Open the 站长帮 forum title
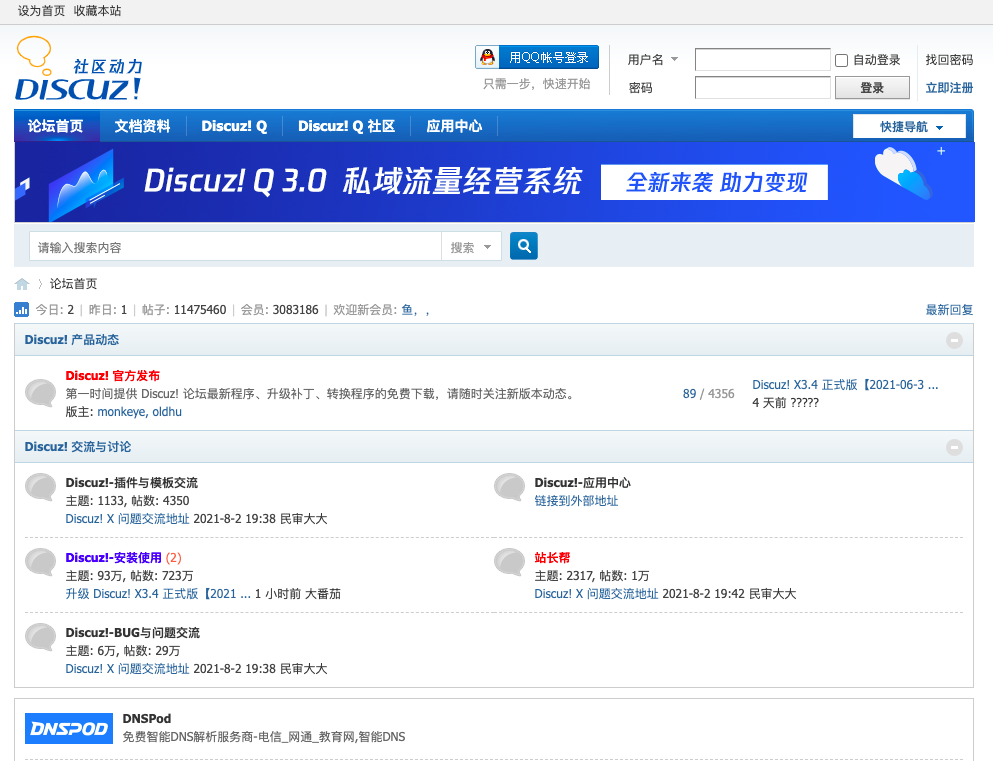 552,557
